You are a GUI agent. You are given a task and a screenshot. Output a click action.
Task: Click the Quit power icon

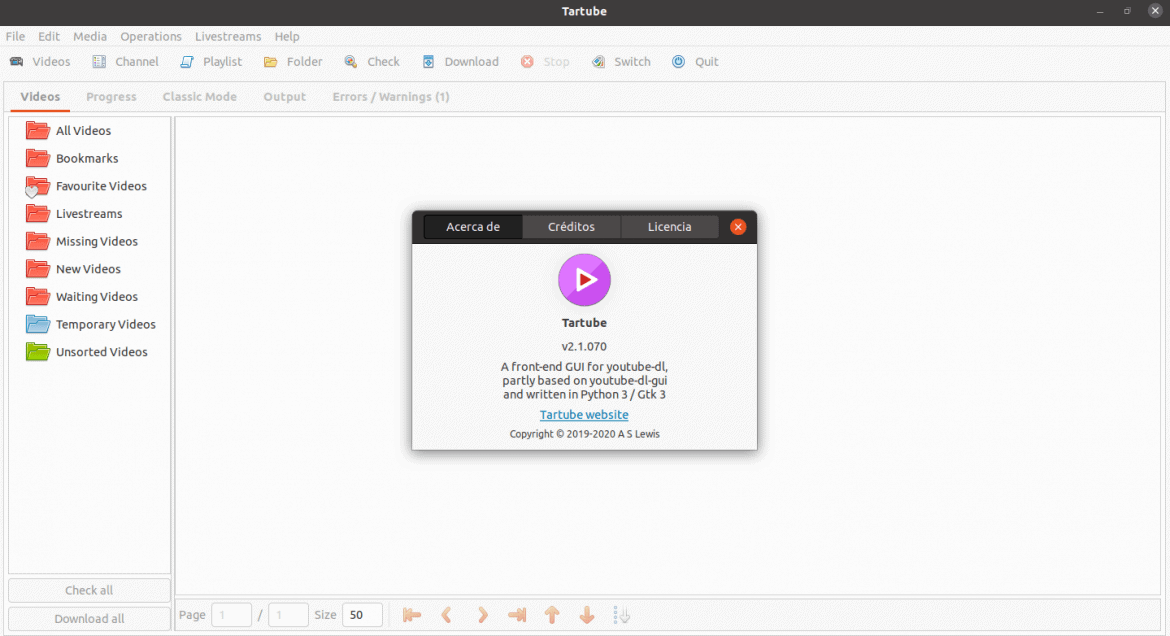678,62
